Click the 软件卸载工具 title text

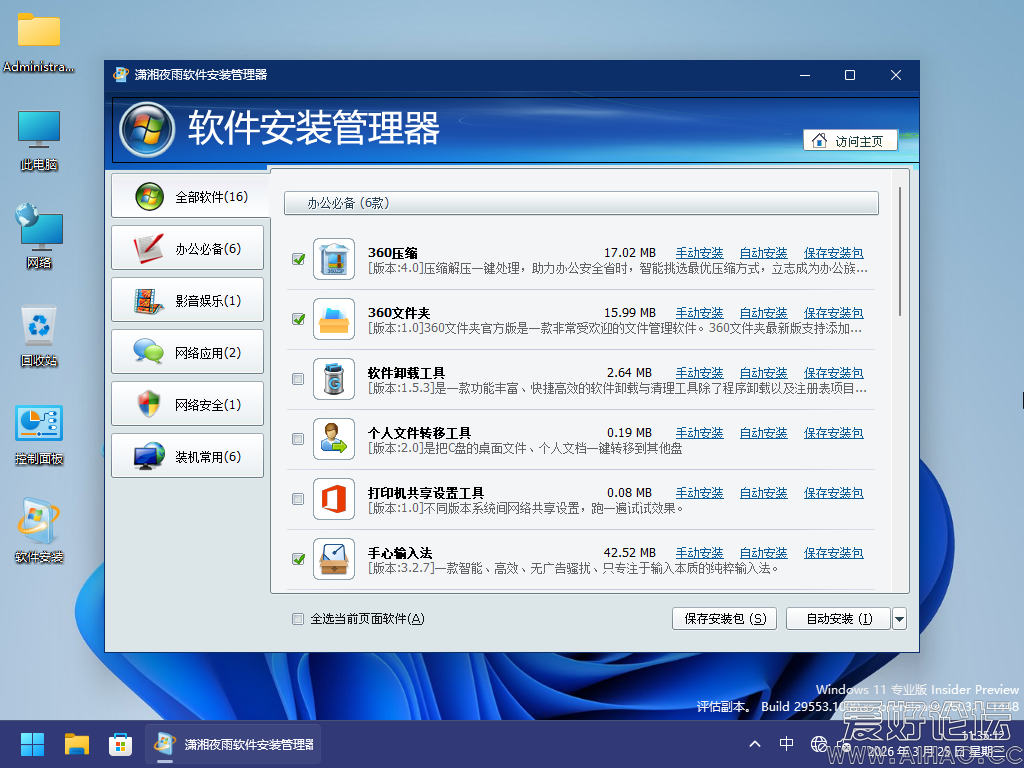click(406, 374)
